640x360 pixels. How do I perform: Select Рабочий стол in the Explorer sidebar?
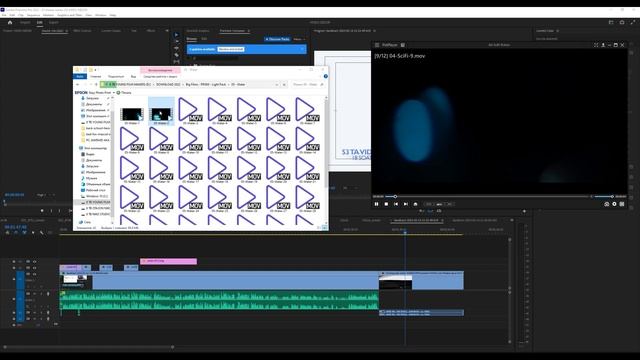click(94, 190)
